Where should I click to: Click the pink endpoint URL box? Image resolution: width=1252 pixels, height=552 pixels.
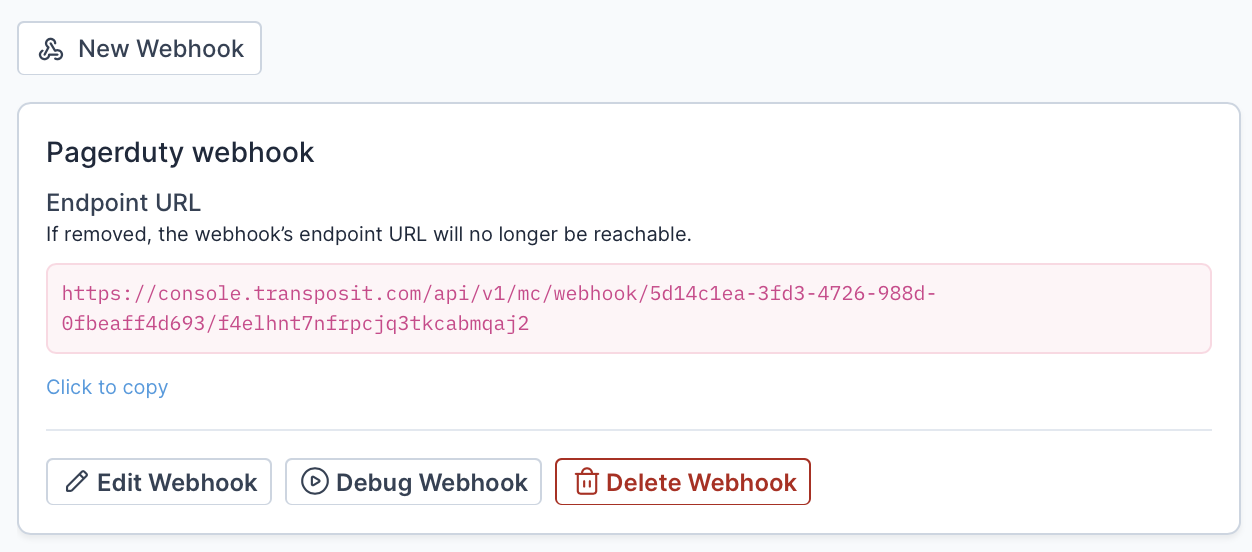coord(1050,309)
